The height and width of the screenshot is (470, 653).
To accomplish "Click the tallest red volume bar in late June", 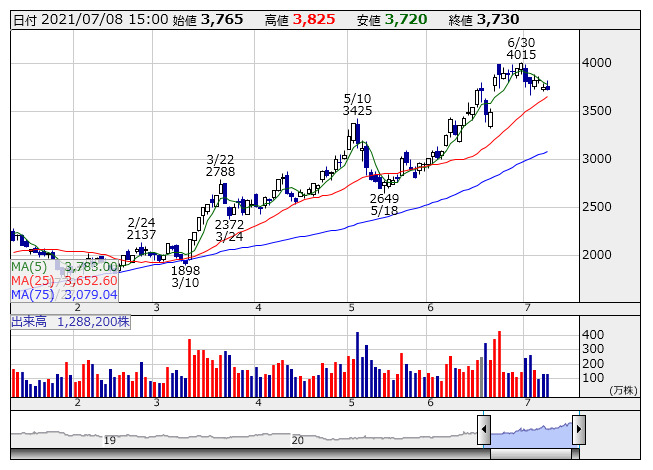I will [499, 364].
